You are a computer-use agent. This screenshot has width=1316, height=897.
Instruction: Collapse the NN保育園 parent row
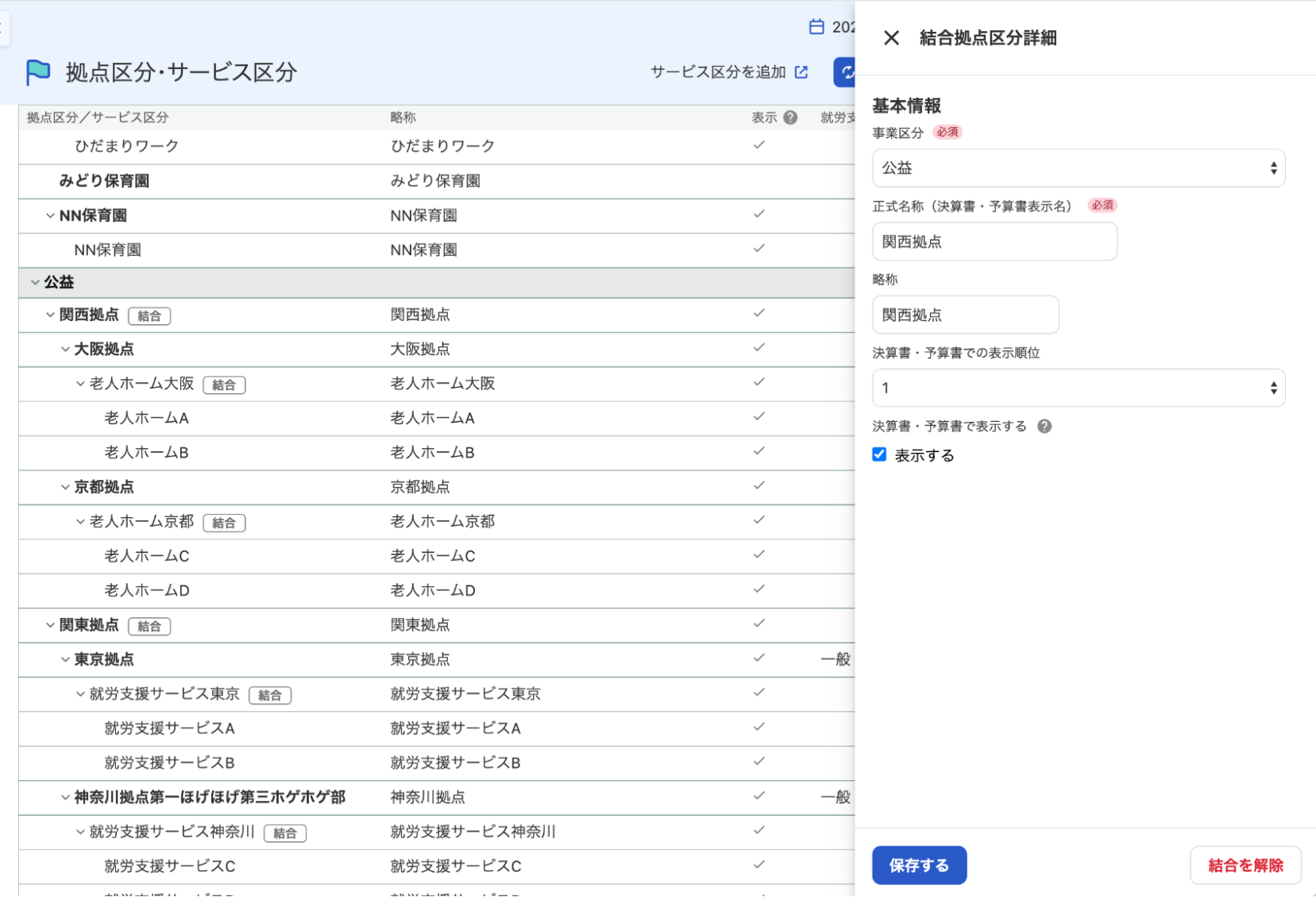pos(50,215)
